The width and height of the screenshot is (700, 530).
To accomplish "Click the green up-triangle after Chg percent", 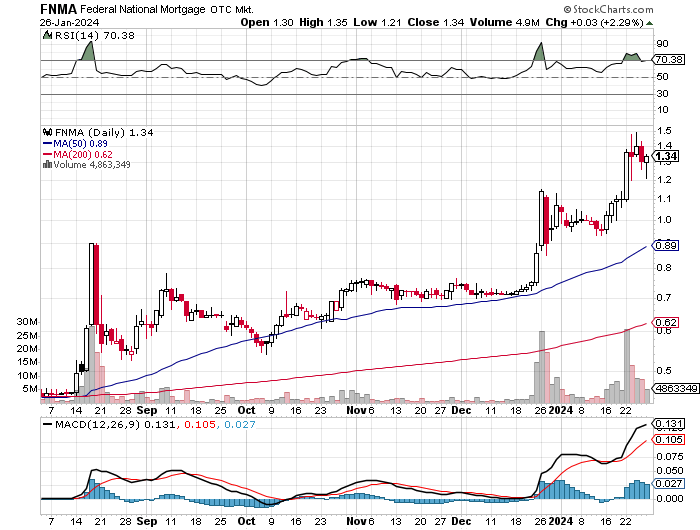I will tap(649, 23).
